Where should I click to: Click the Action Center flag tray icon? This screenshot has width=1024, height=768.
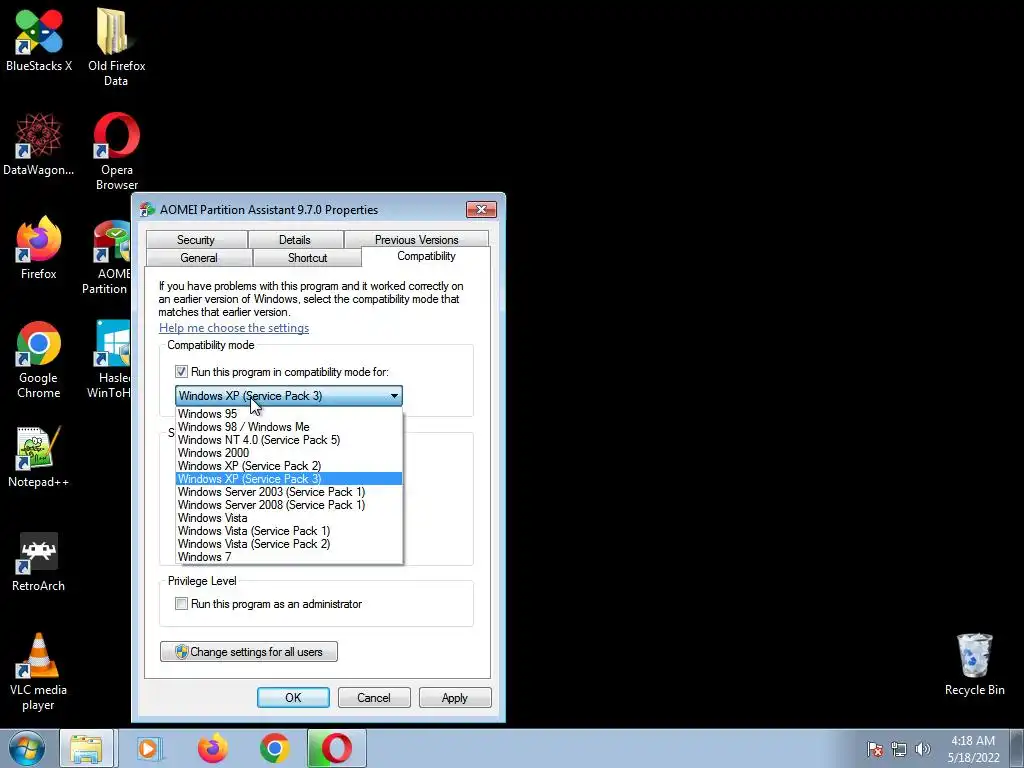[875, 749]
